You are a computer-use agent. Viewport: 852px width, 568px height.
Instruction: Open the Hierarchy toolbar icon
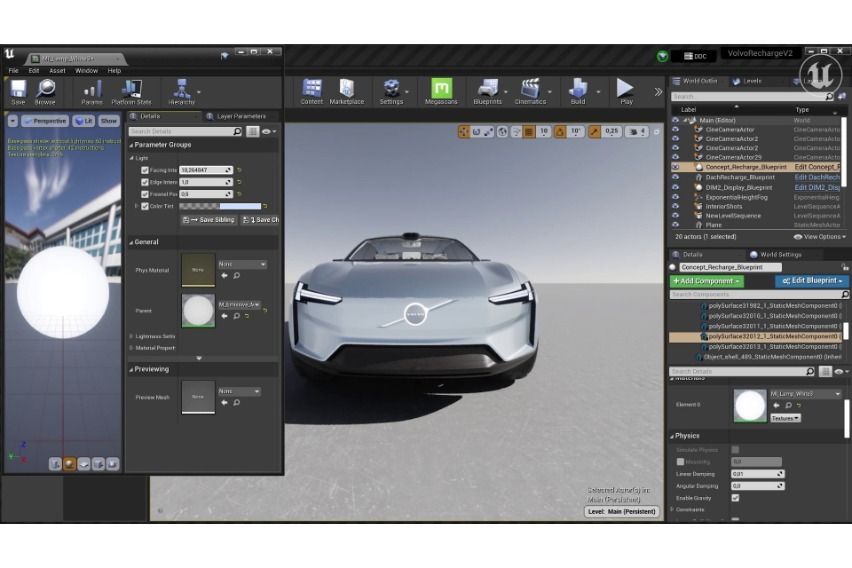click(181, 91)
